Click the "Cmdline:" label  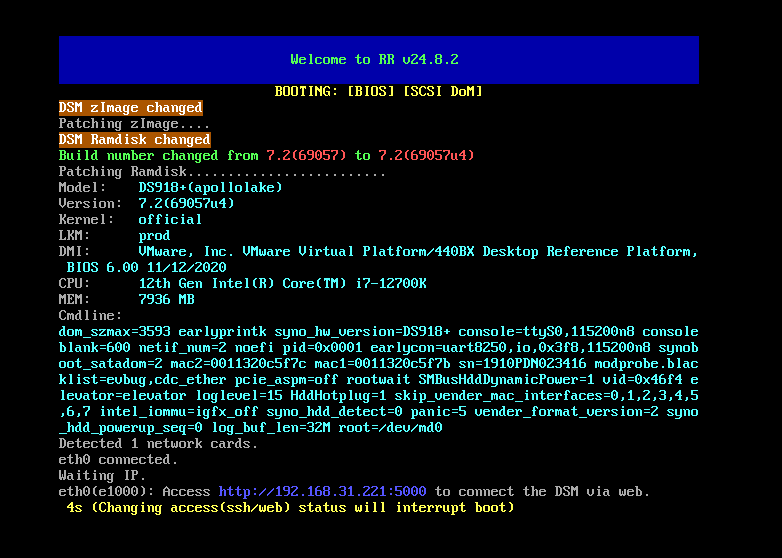pyautogui.click(x=90, y=315)
